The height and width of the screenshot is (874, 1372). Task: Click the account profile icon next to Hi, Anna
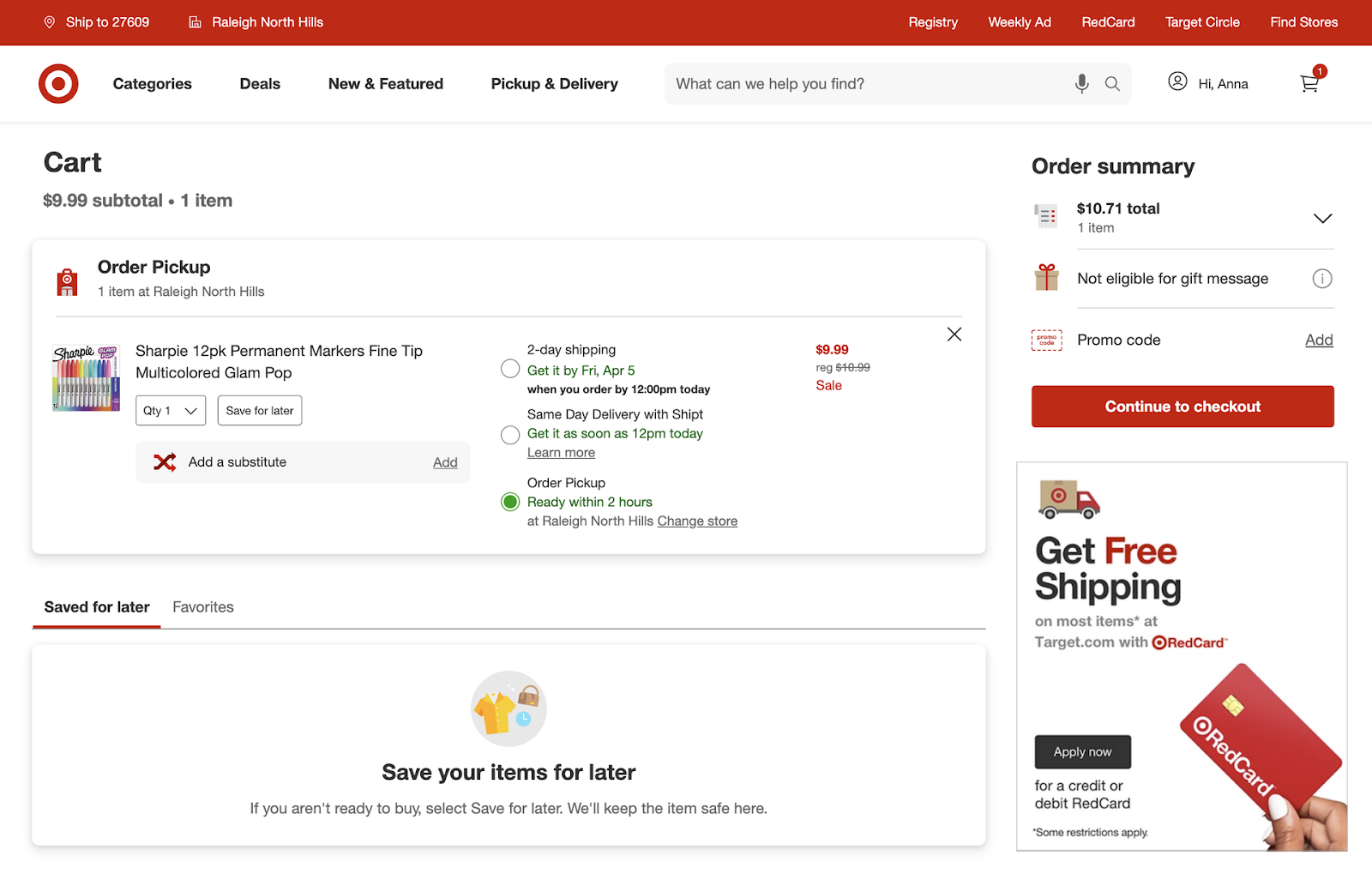[1176, 82]
